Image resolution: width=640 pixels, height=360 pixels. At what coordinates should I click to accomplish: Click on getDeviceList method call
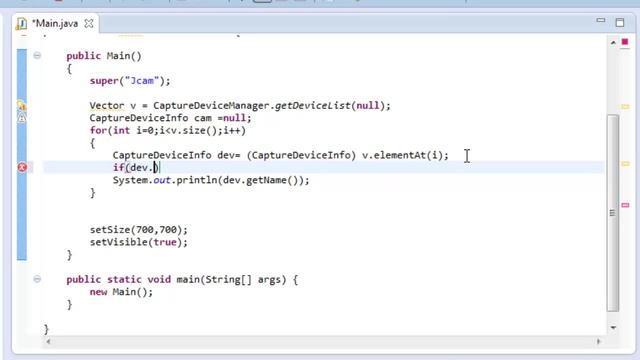(312, 106)
